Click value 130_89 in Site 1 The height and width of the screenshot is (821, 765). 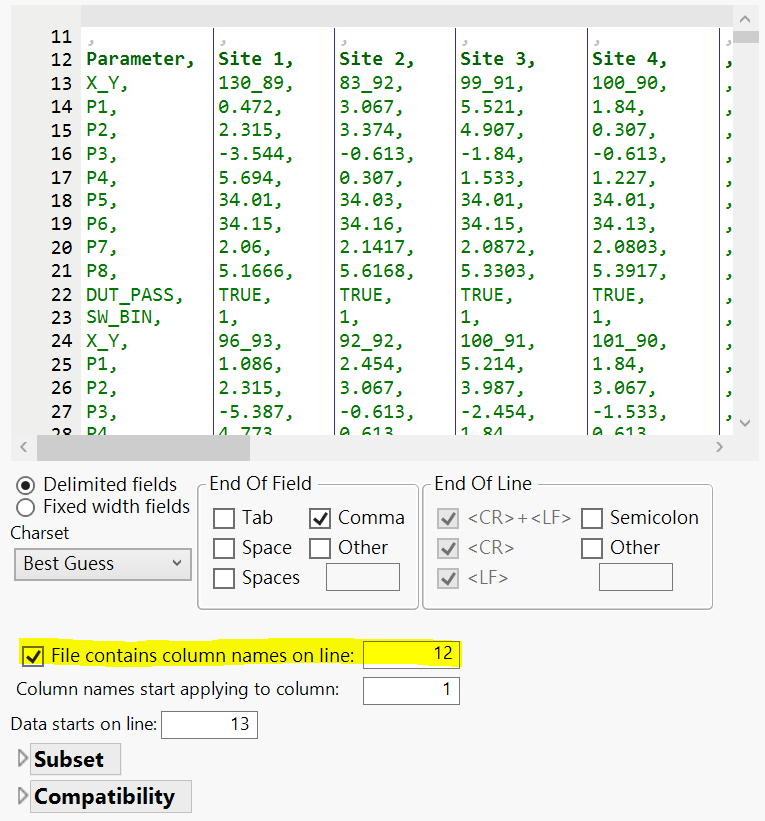pos(256,83)
